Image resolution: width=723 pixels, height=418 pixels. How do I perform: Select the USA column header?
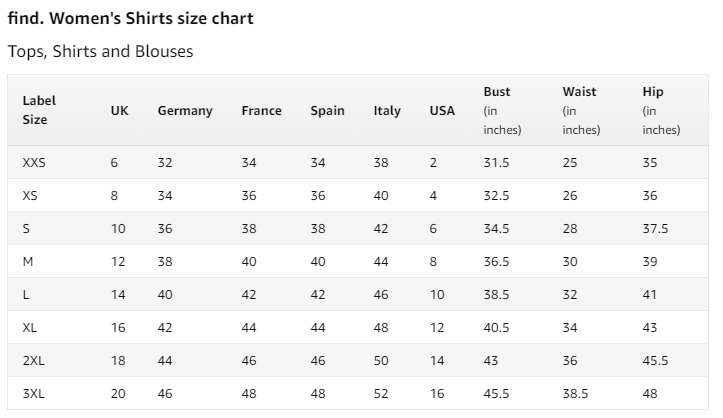coord(442,111)
